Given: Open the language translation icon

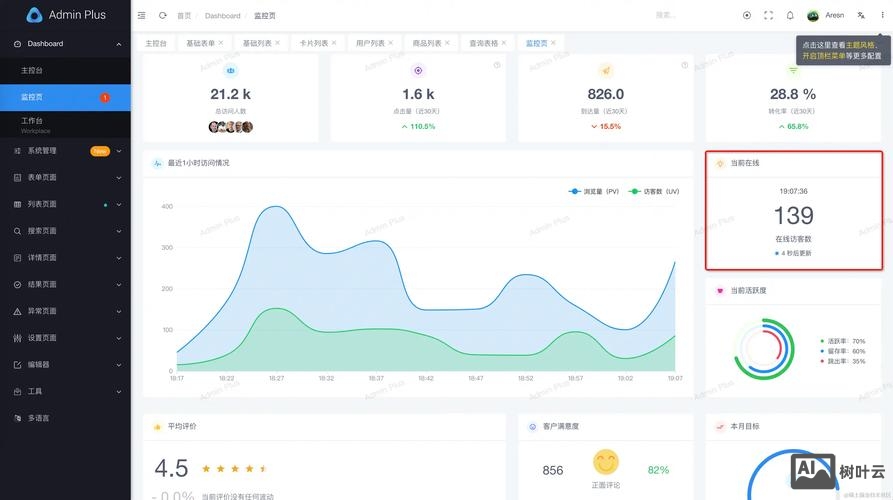Looking at the screenshot, I should pyautogui.click(x=861, y=15).
